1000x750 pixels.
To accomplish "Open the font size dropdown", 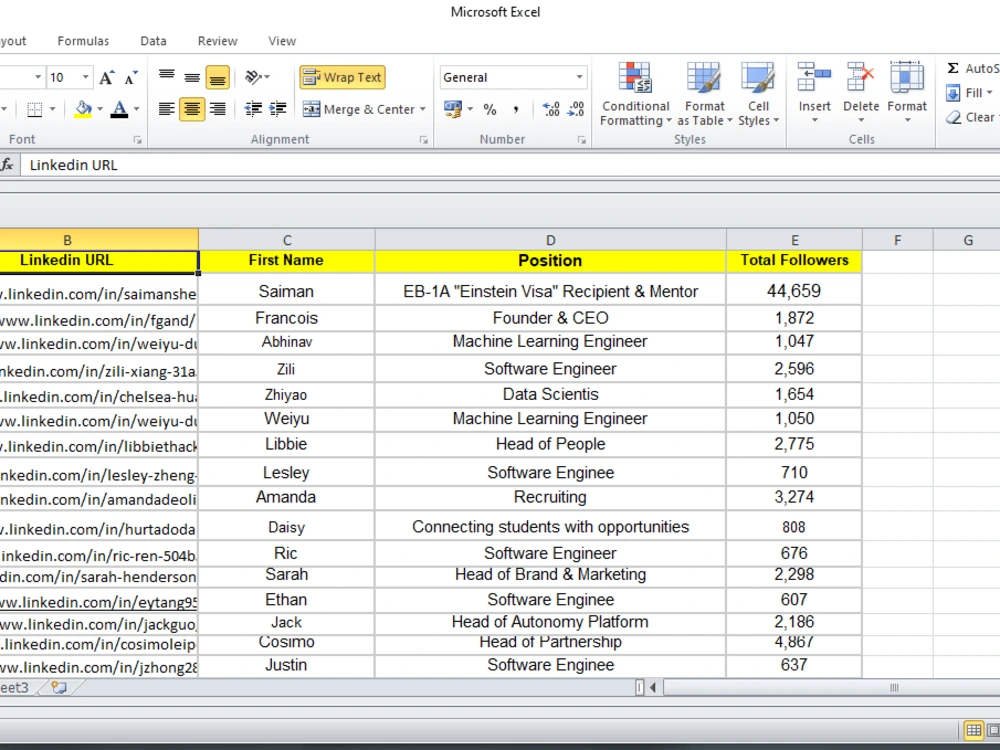I will click(x=85, y=77).
